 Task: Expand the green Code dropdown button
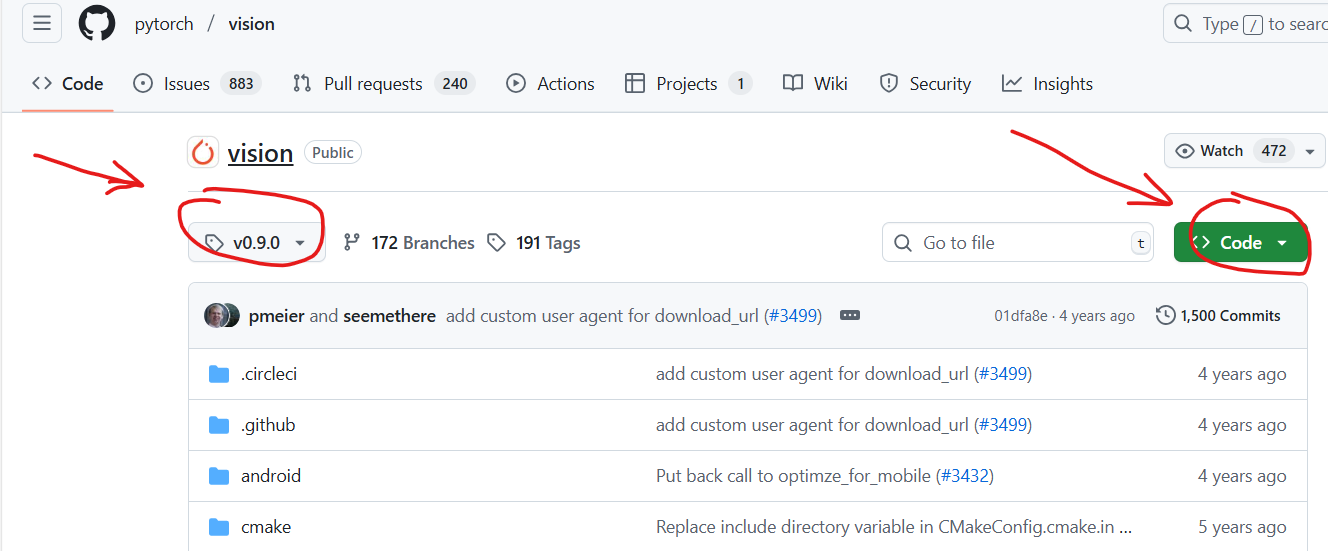[x=1241, y=243]
